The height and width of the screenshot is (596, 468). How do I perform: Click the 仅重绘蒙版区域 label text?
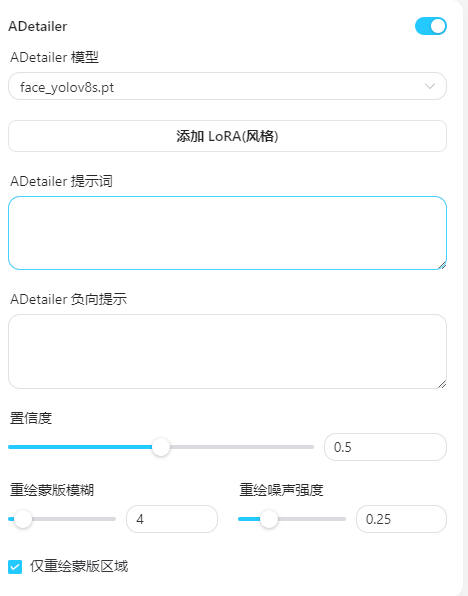point(79,566)
